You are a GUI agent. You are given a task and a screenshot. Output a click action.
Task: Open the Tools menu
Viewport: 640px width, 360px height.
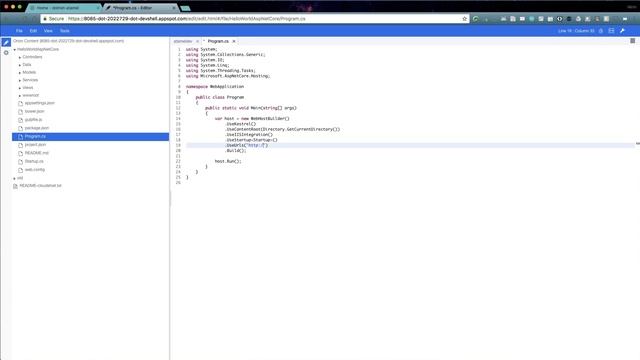click(64, 31)
